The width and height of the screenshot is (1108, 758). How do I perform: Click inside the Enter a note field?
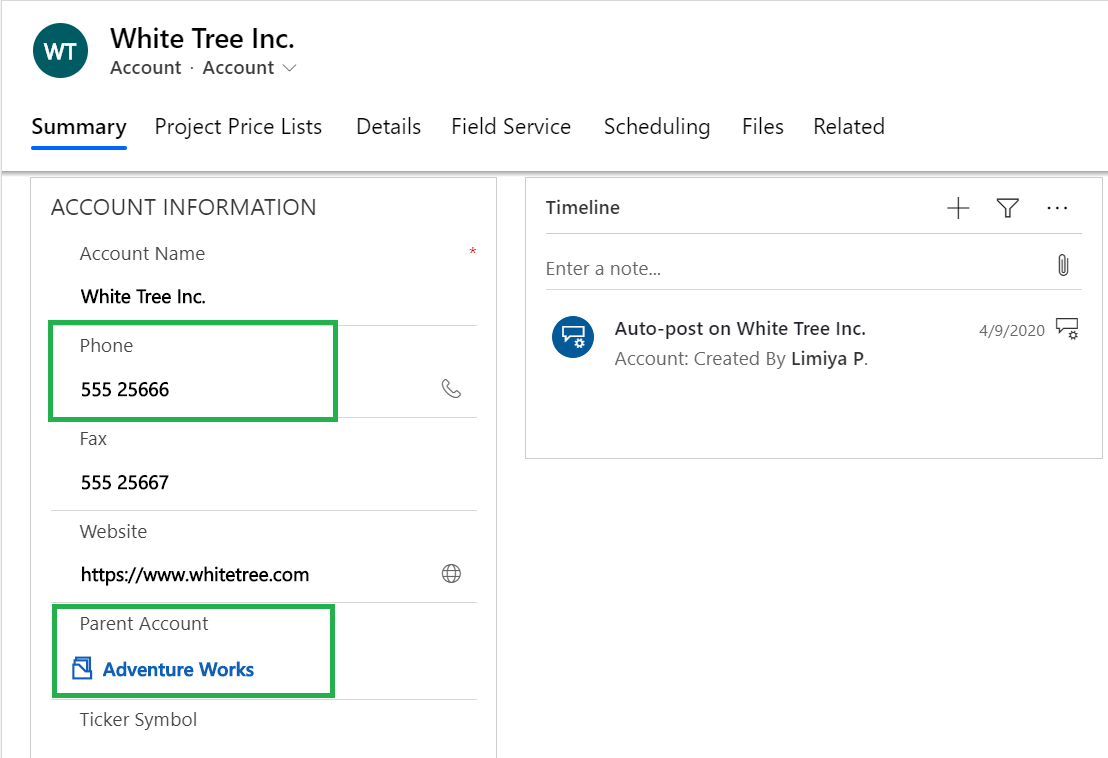(x=700, y=268)
